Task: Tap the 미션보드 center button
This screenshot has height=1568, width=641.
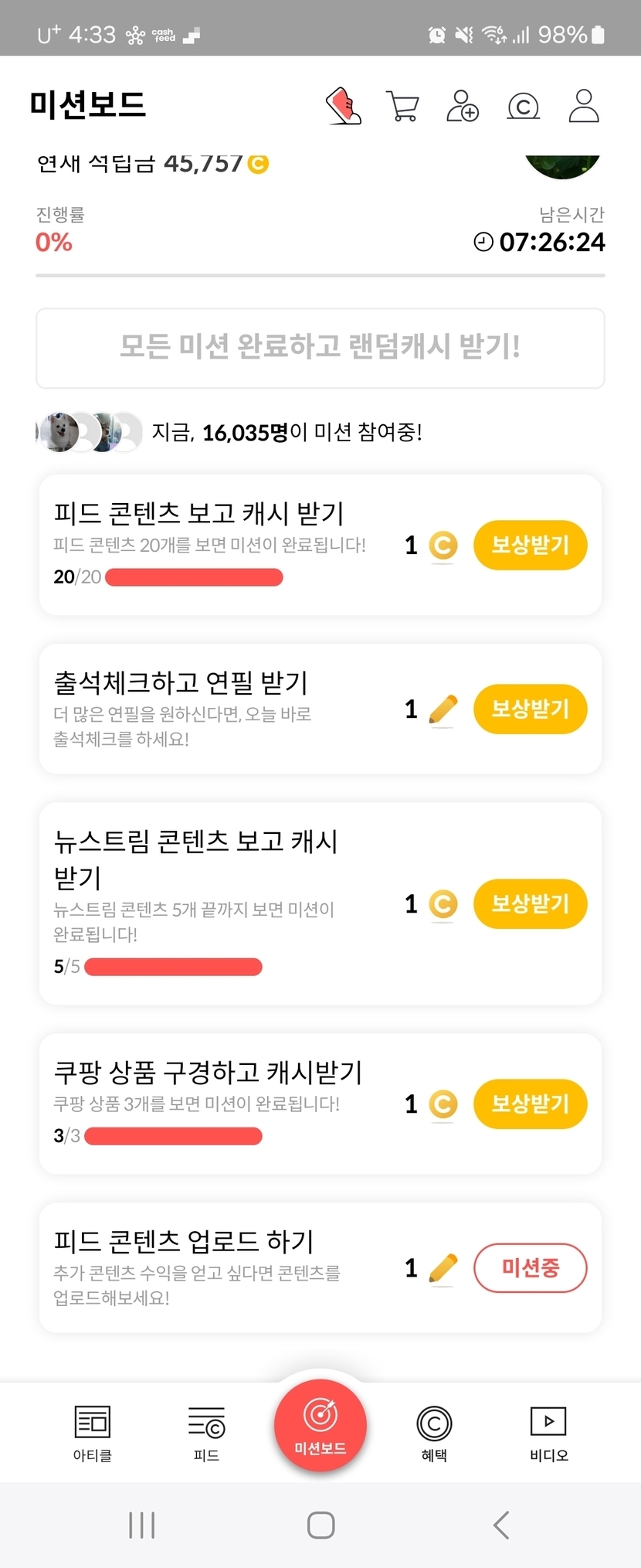Action: pyautogui.click(x=320, y=1426)
